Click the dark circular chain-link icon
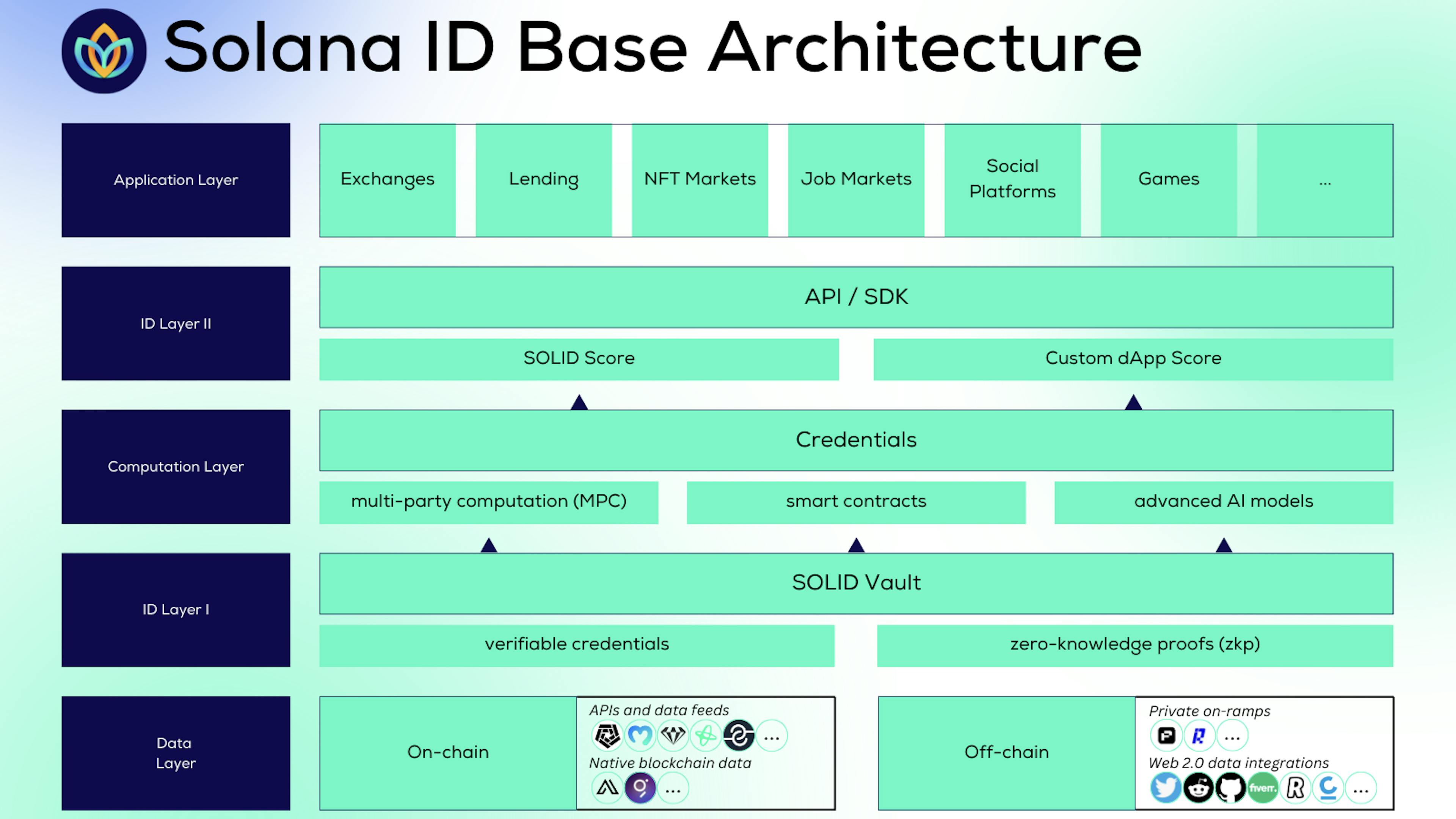Viewport: 1456px width, 819px height. pyautogui.click(x=738, y=735)
